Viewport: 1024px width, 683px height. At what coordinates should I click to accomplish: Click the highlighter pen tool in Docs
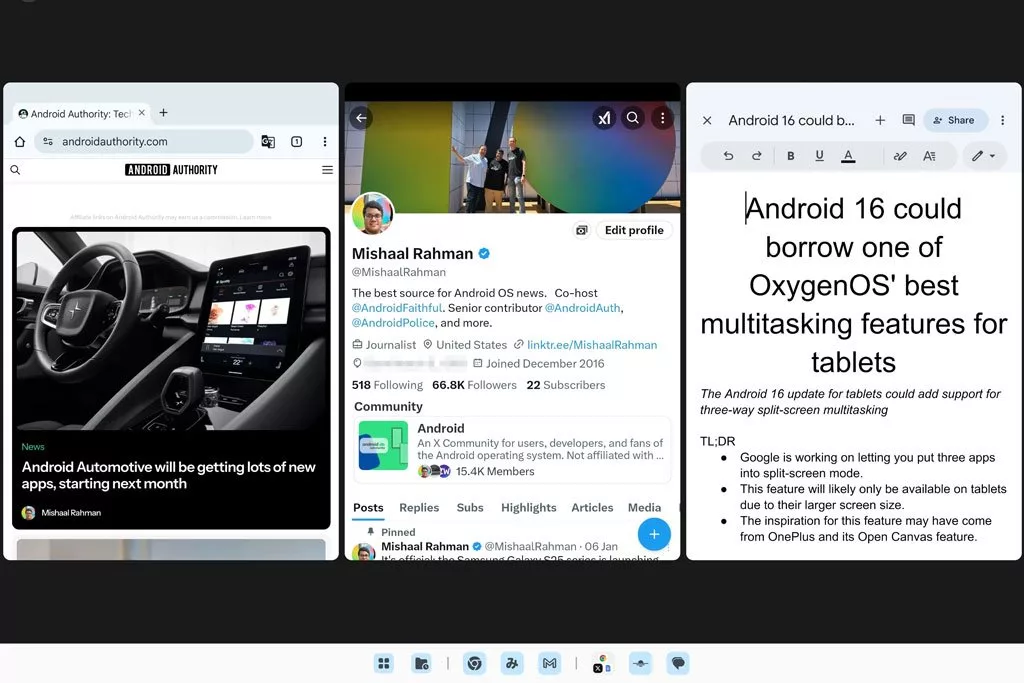900,155
